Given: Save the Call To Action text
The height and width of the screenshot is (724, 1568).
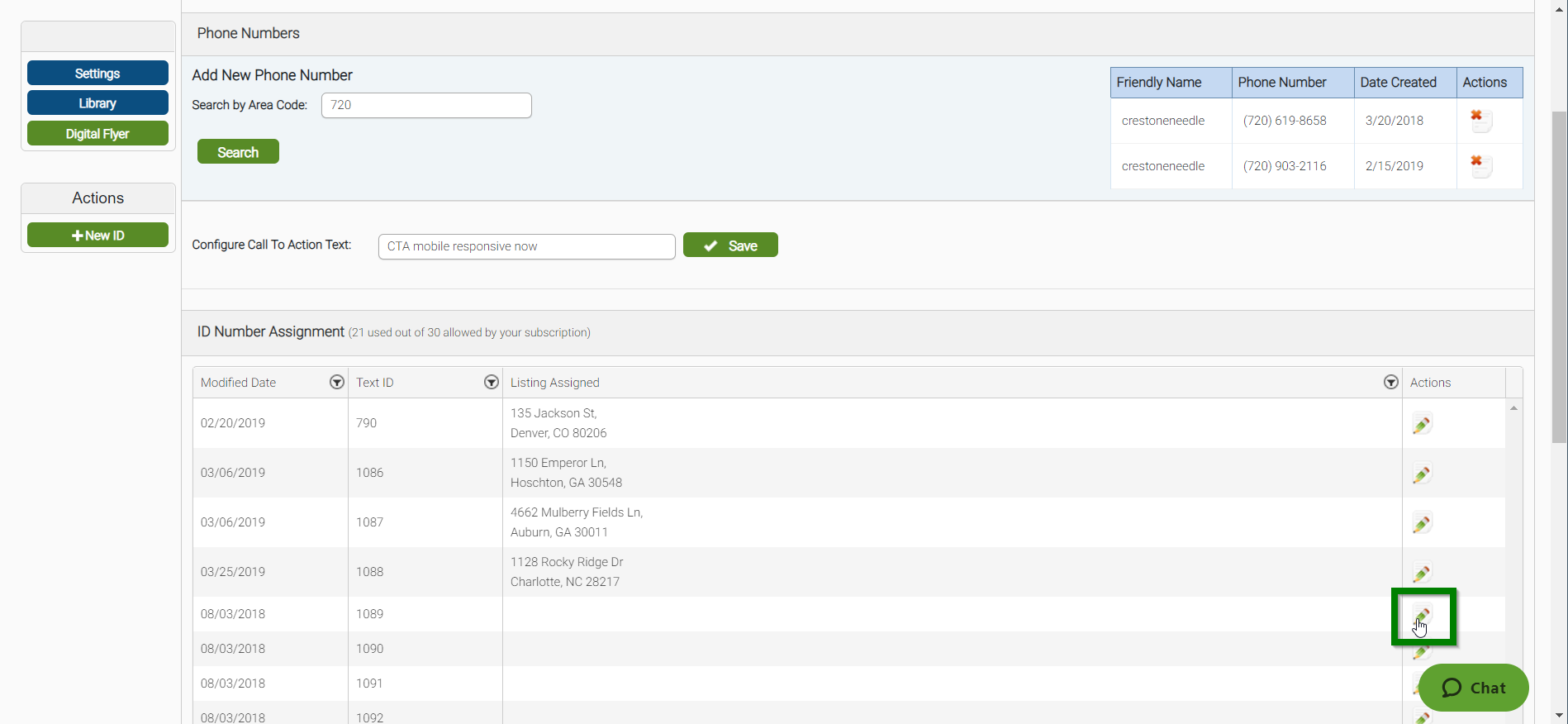Looking at the screenshot, I should [x=730, y=245].
